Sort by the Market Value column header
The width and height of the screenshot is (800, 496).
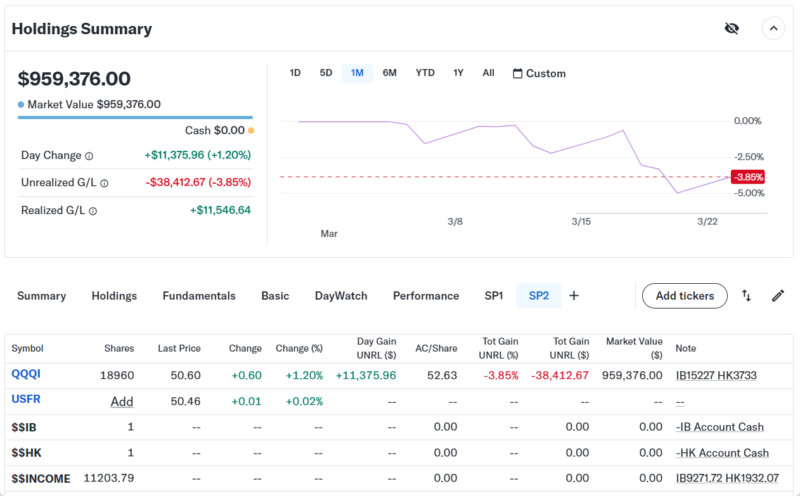click(x=635, y=348)
